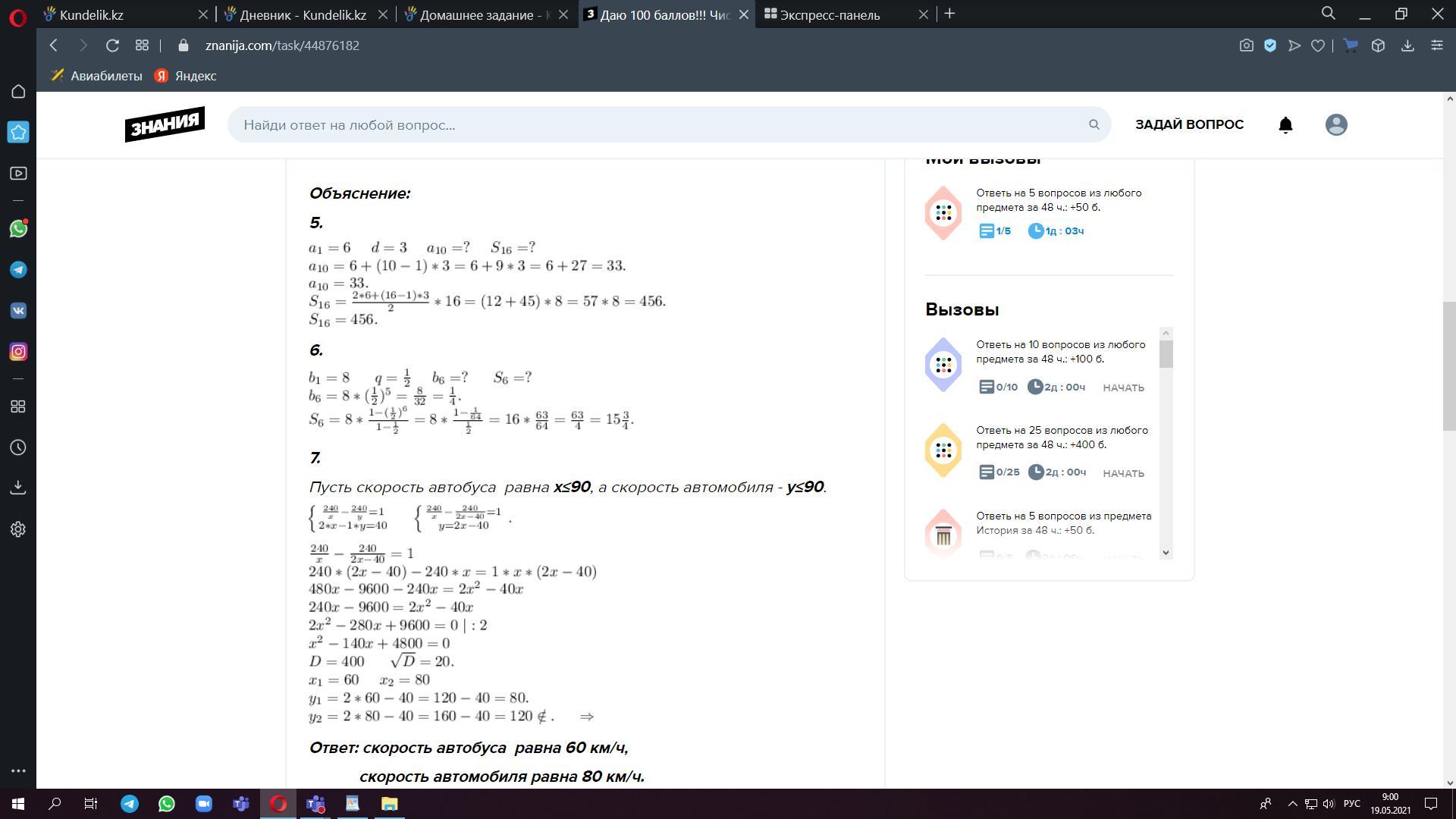Toggle Opera ad blocker shield
Viewport: 1456px width, 819px height.
point(1270,45)
